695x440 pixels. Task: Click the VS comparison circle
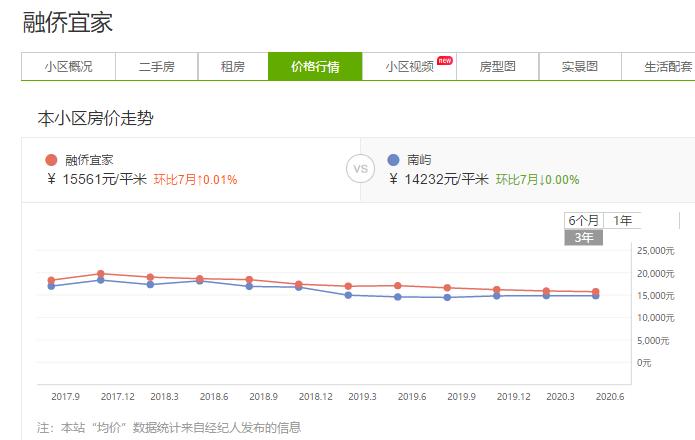360,169
